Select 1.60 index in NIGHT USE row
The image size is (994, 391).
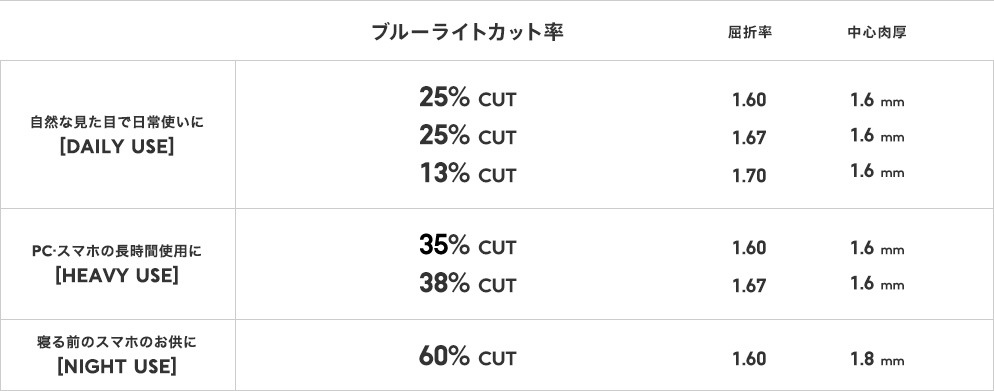point(749,359)
